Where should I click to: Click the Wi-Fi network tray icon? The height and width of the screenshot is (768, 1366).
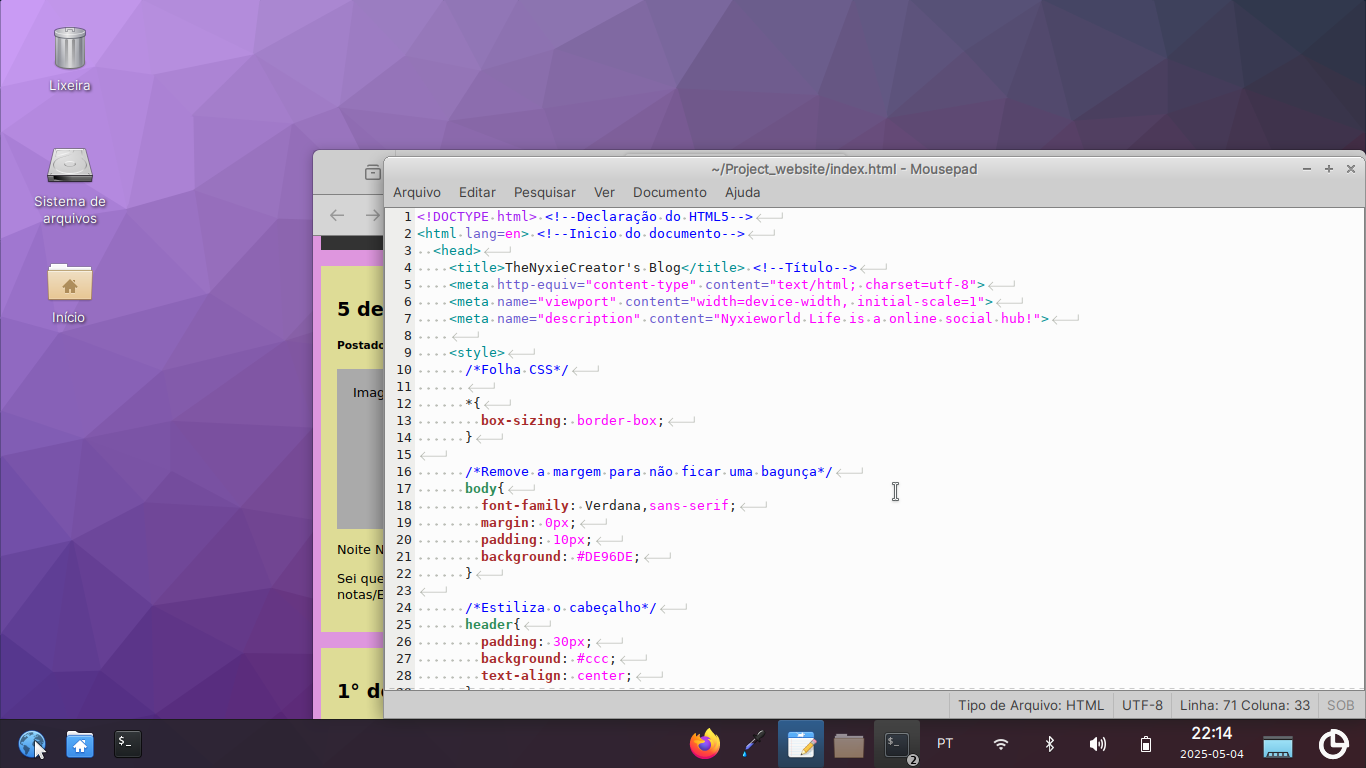click(x=1000, y=744)
